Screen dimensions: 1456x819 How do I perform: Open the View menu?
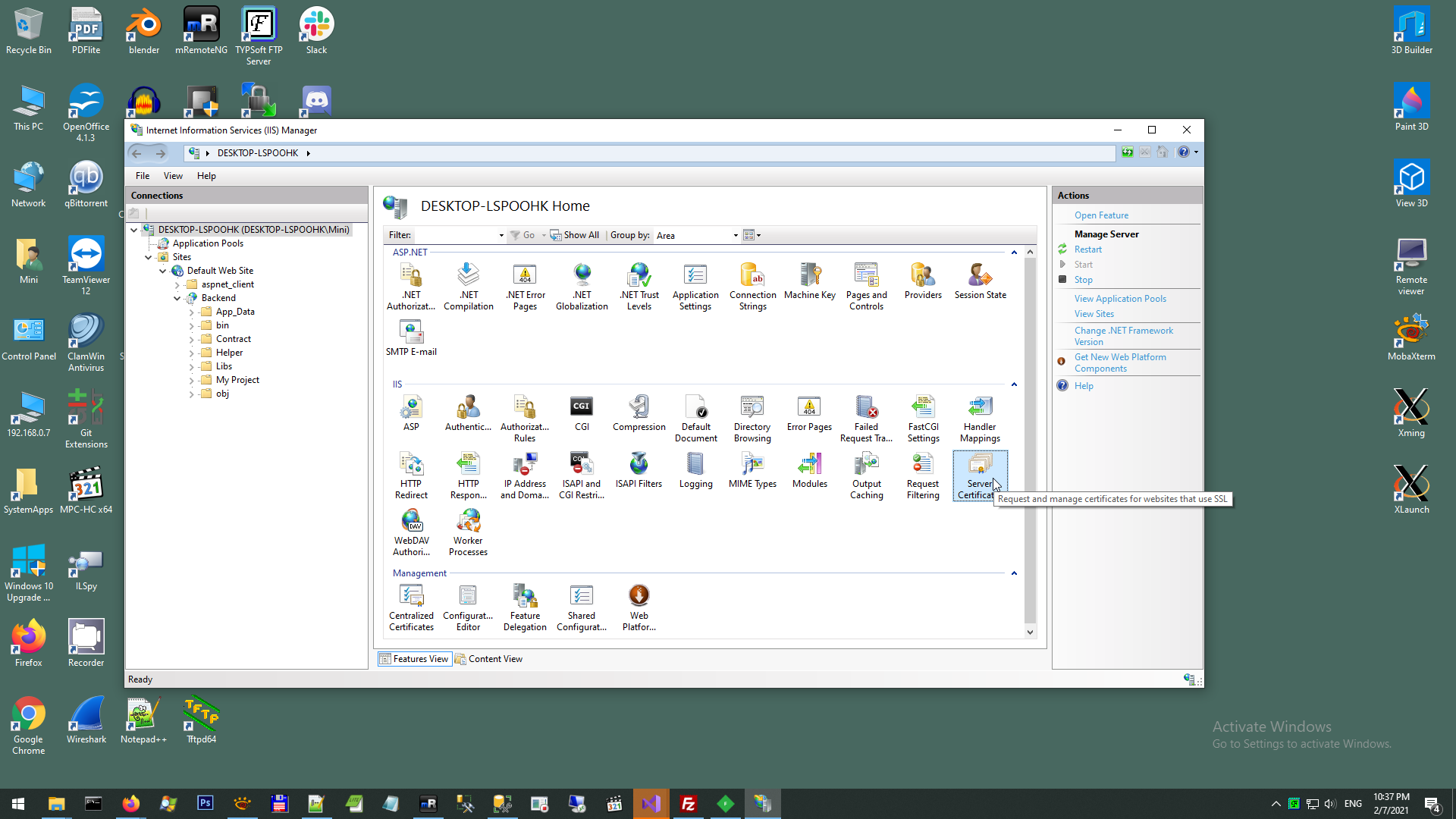click(173, 176)
